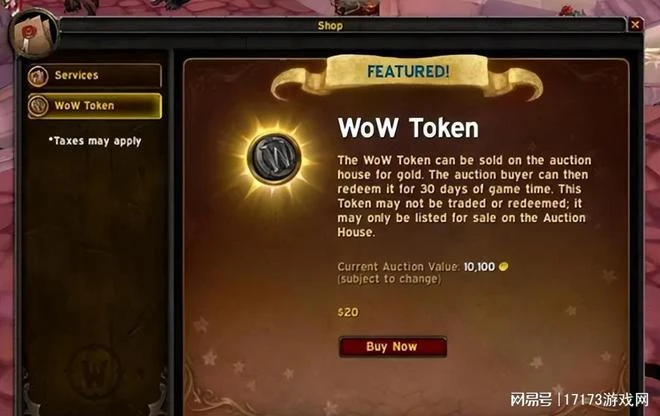This screenshot has height=416, width=660.
Task: Close the Shop window
Action: point(635,25)
